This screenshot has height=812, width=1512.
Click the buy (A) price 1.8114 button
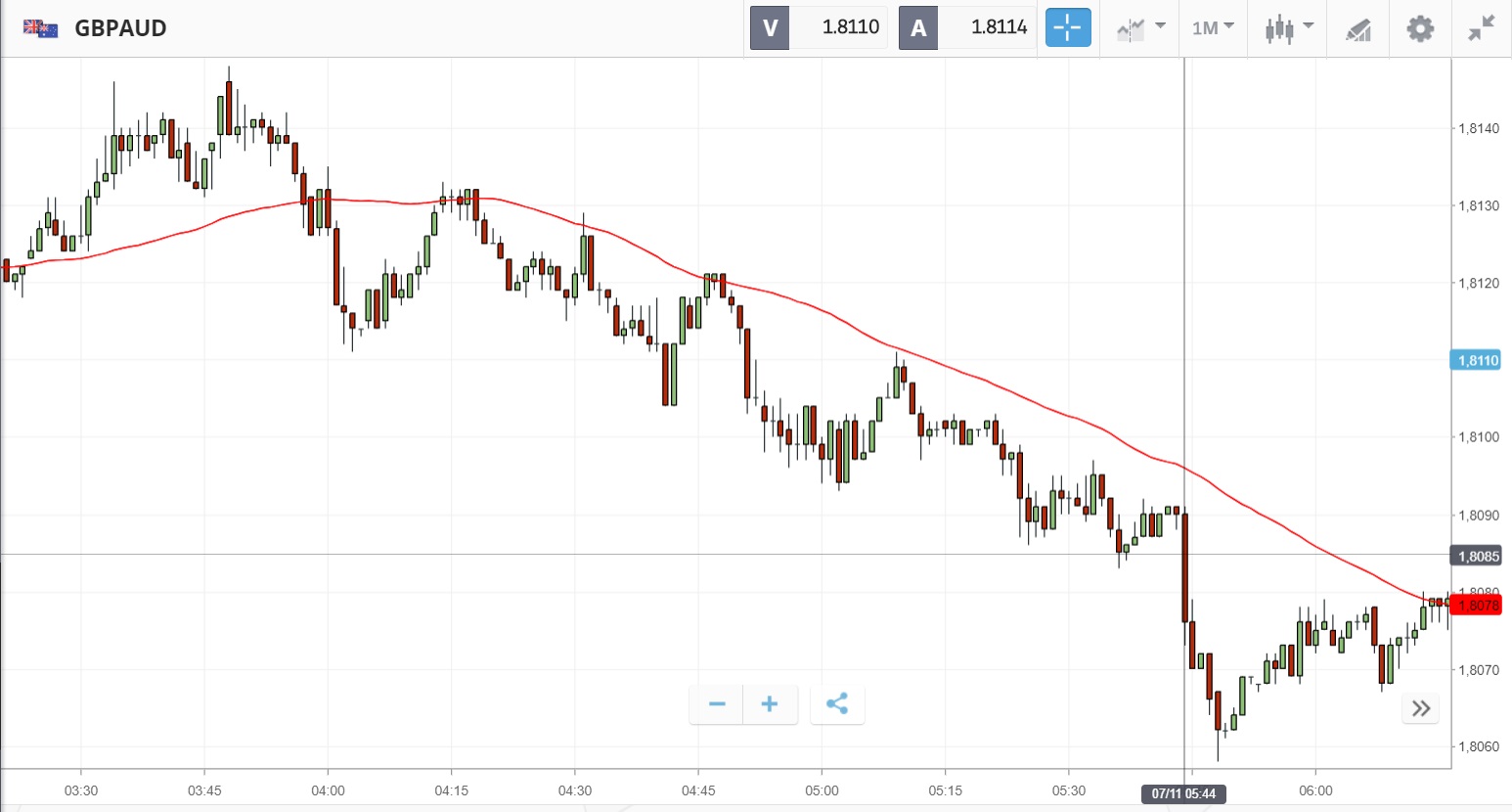click(968, 27)
